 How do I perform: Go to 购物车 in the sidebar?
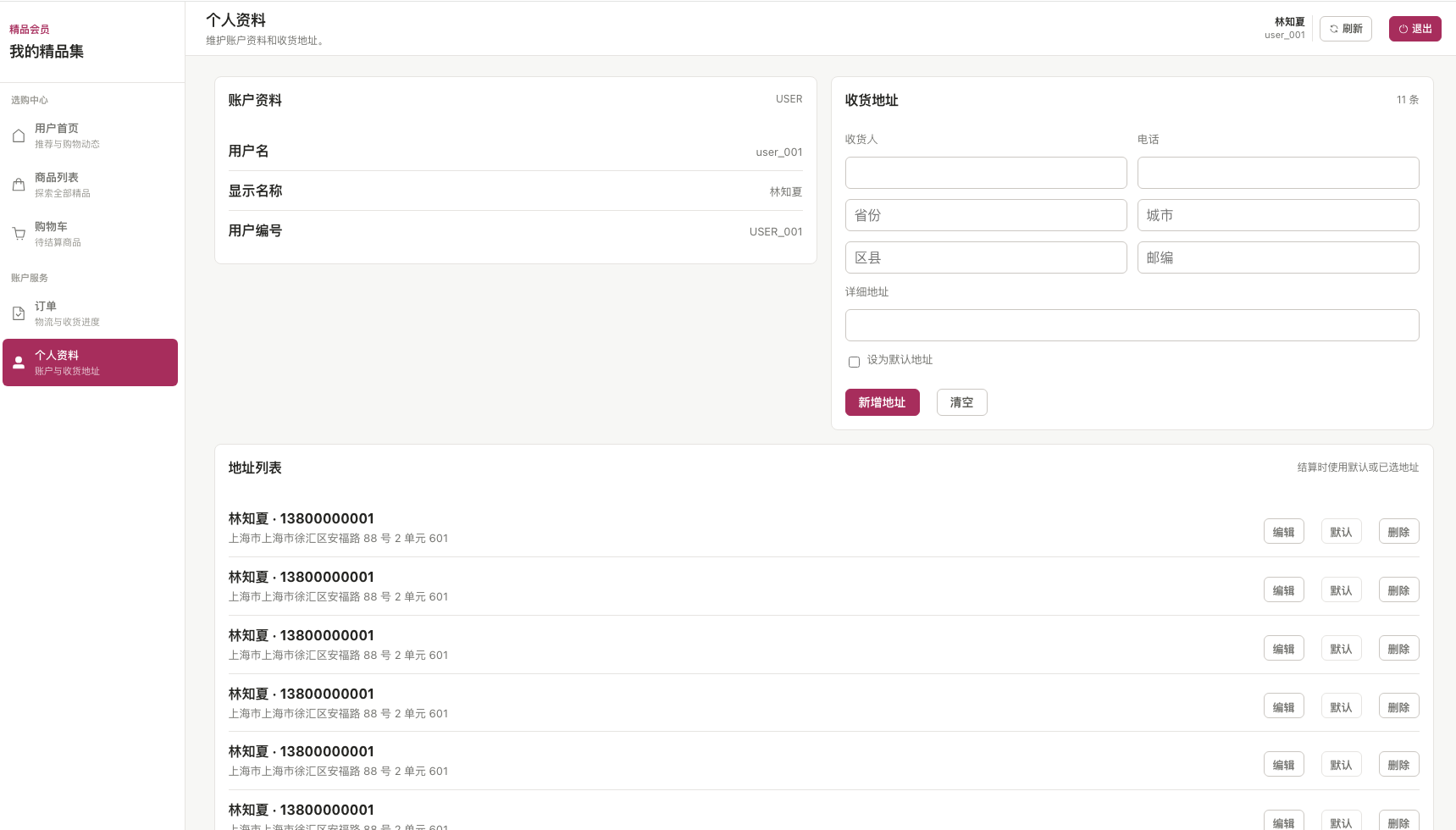pyautogui.click(x=91, y=234)
